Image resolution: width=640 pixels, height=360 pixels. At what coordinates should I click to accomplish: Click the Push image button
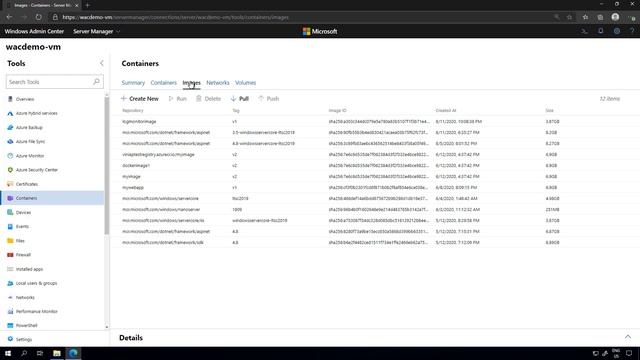point(269,99)
